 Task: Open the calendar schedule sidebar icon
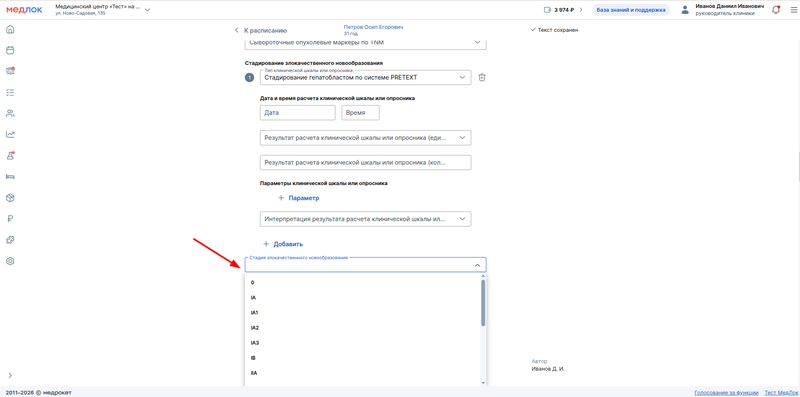[10, 50]
